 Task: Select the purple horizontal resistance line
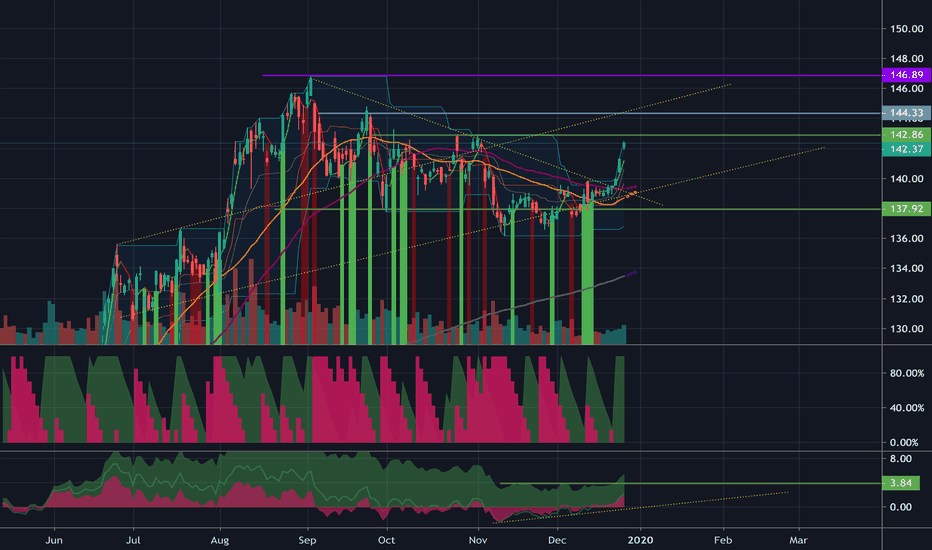(x=571, y=76)
